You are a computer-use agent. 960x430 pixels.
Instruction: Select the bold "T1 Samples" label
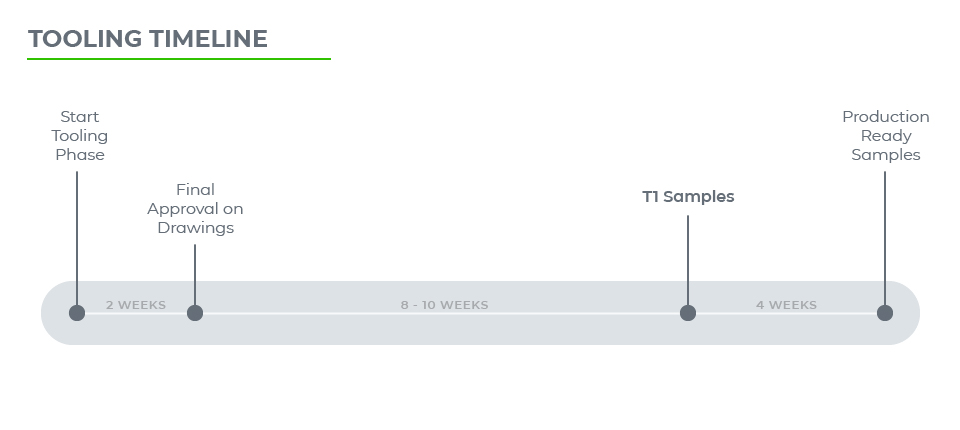pos(688,197)
